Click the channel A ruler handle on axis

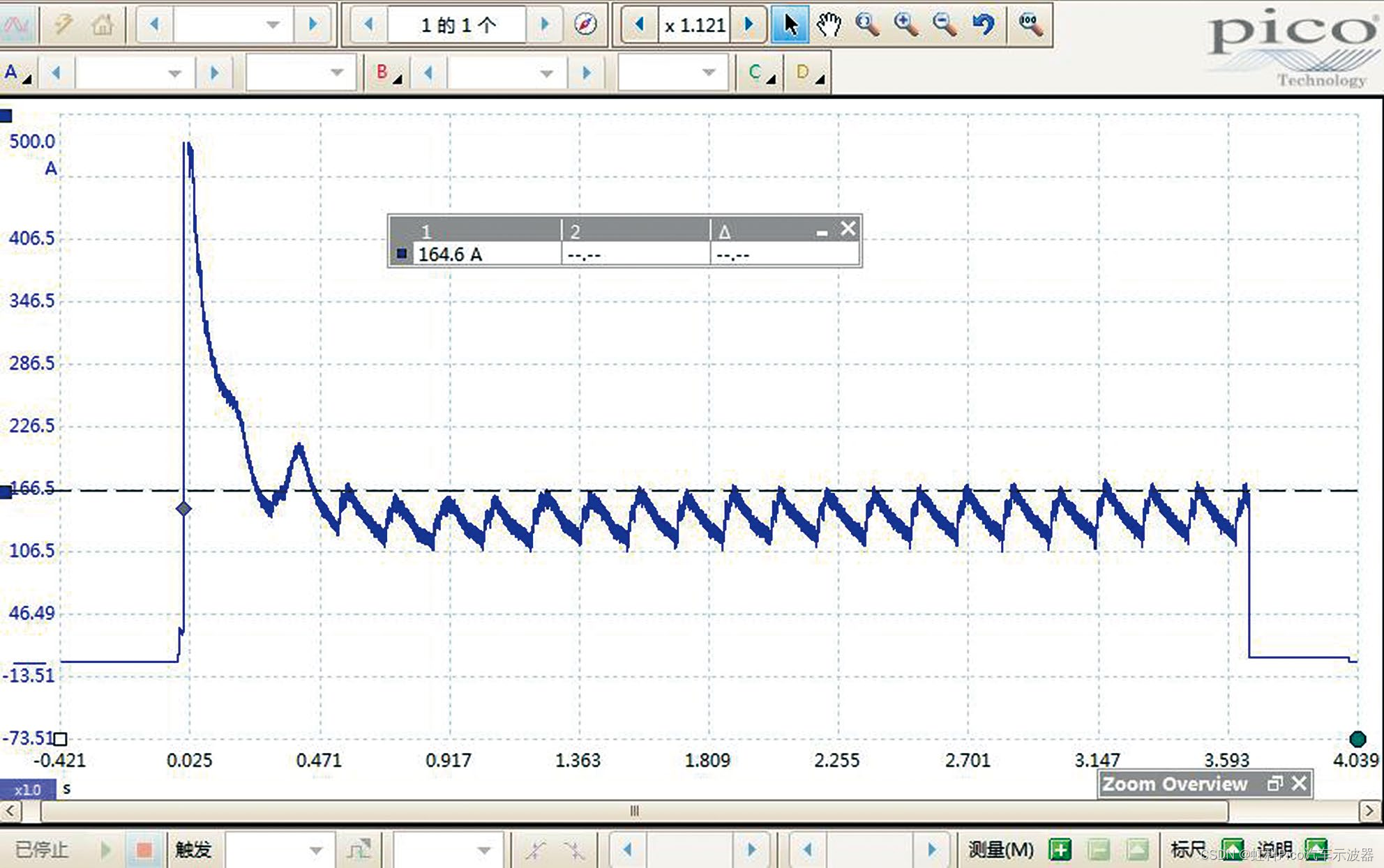click(6, 492)
